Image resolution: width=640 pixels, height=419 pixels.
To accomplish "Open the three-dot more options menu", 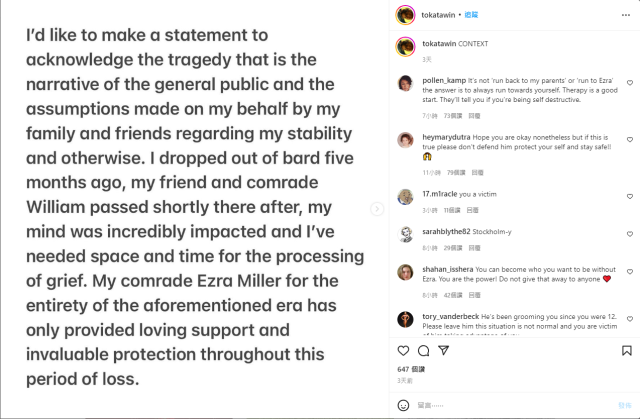I will (x=626, y=15).
